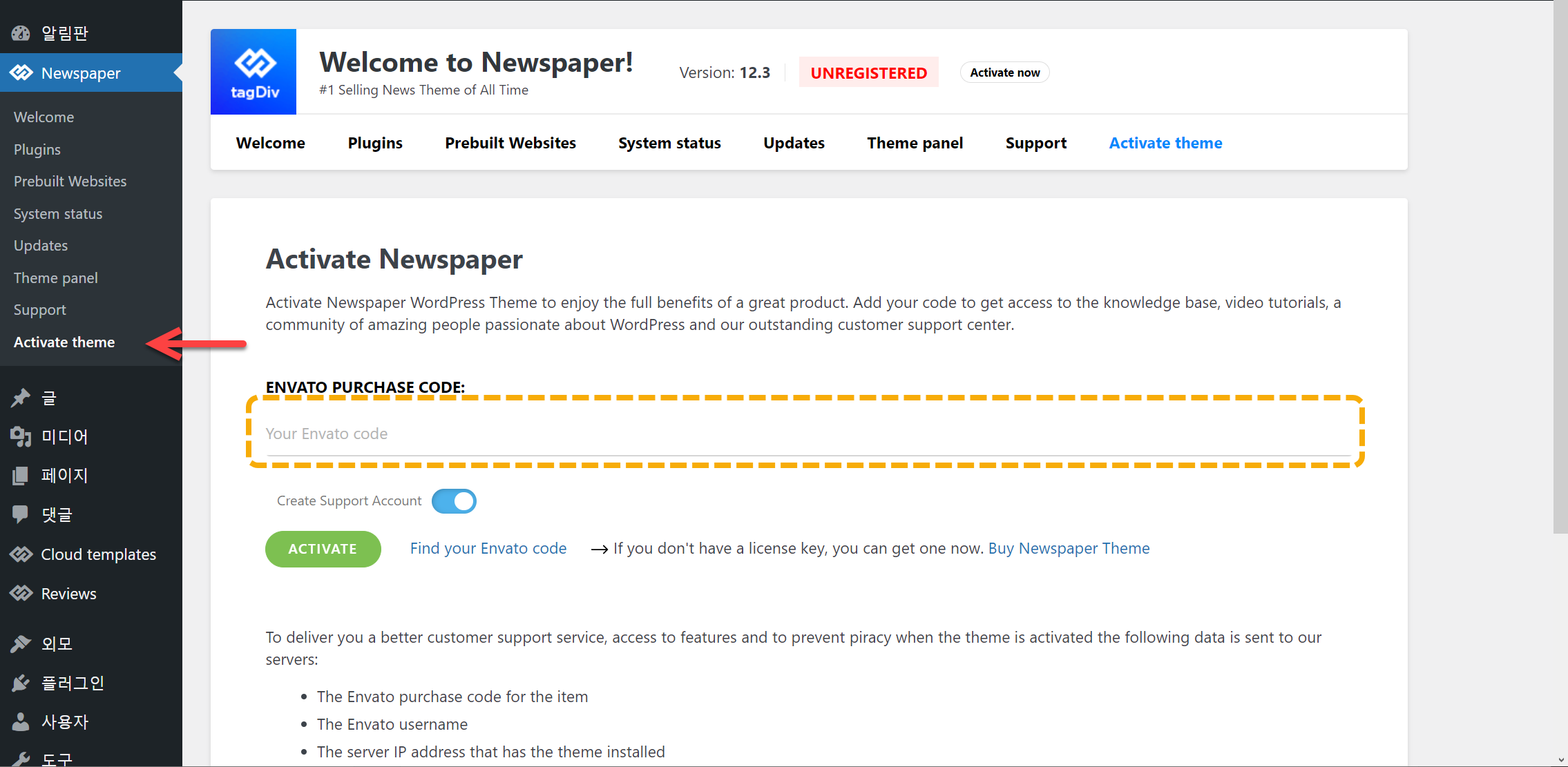Click the Activate now button
This screenshot has height=767, width=1568.
point(1004,72)
